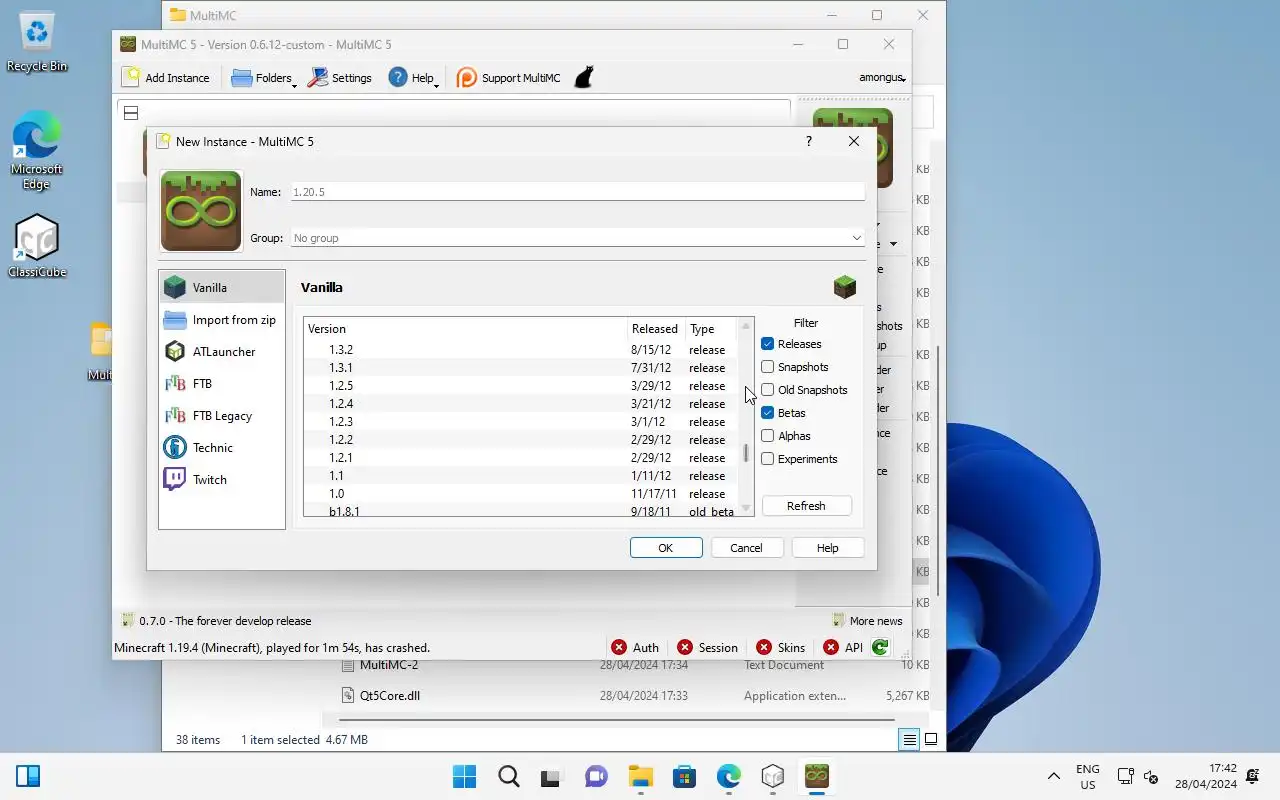Viewport: 1280px width, 800px height.
Task: Enable the Snapshots filter
Action: tap(767, 367)
